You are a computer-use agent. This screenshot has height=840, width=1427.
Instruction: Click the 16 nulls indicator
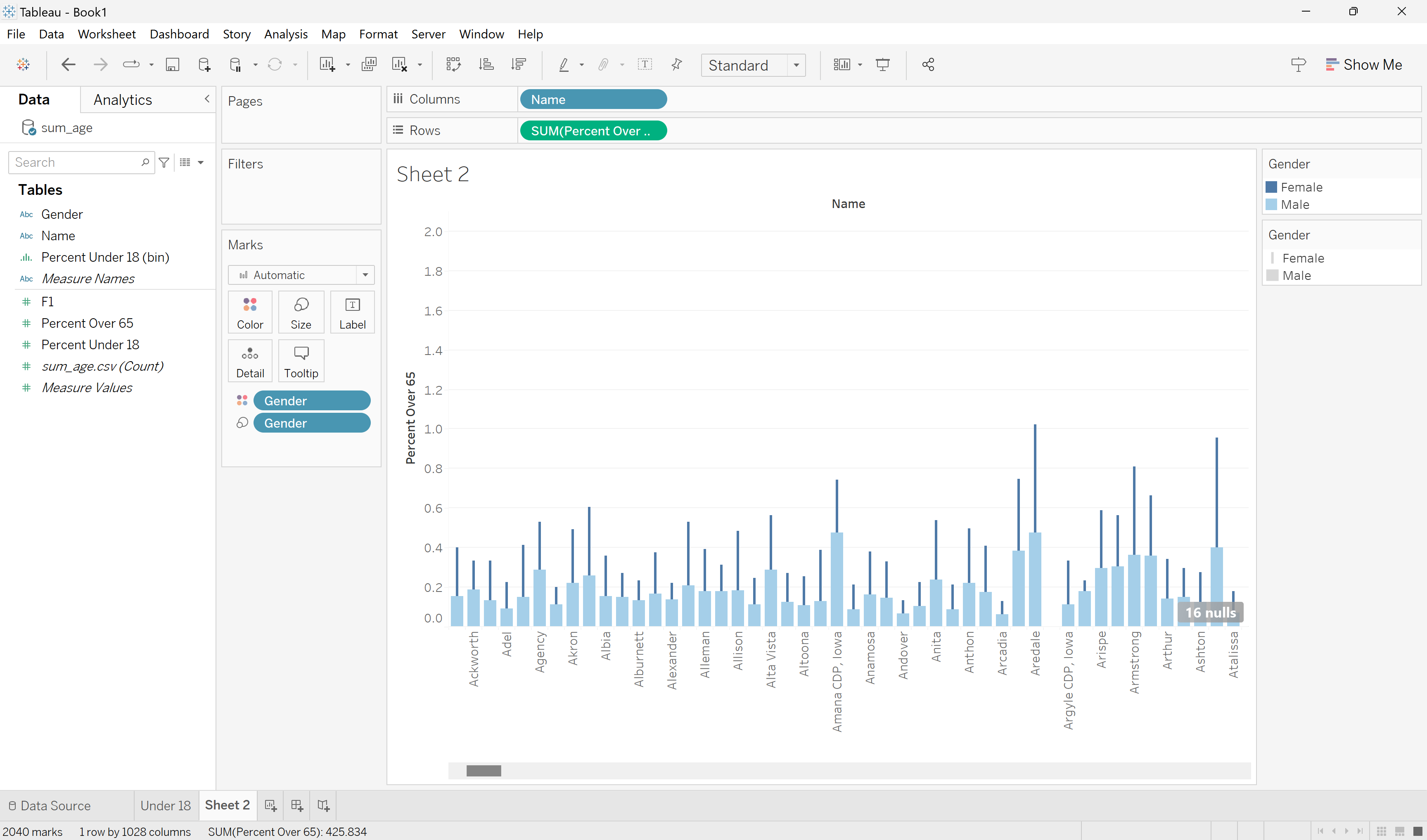pyautogui.click(x=1211, y=613)
